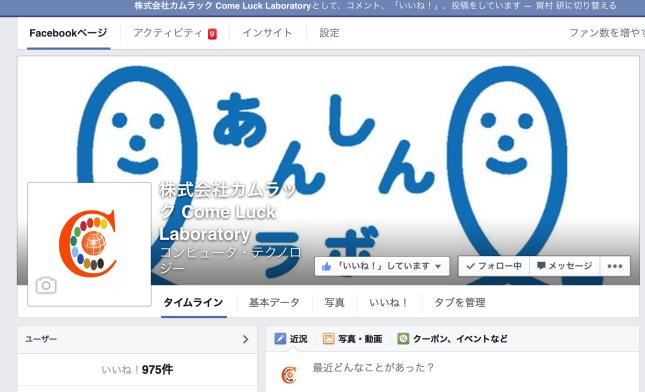This screenshot has width=645, height=392.
Task: Open the 「いいね！」しています dropdown arrow
Action: (x=439, y=267)
